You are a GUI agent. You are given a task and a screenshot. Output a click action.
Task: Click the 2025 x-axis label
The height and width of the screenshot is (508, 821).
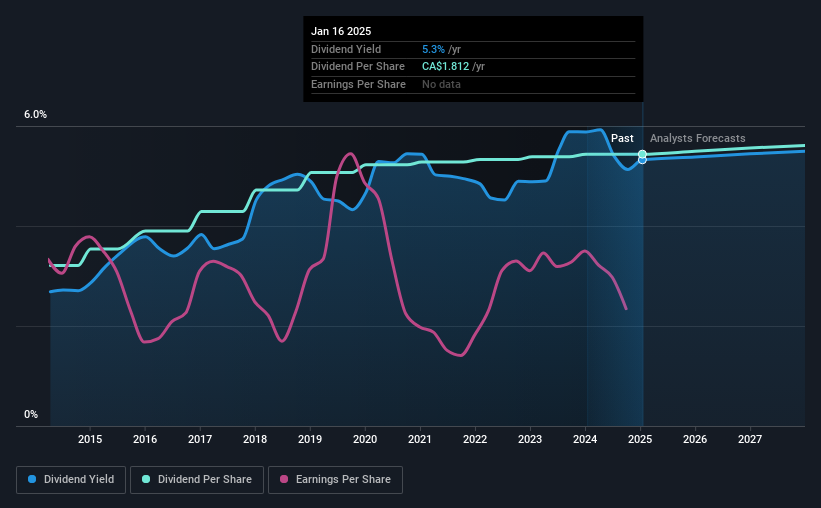tap(639, 439)
